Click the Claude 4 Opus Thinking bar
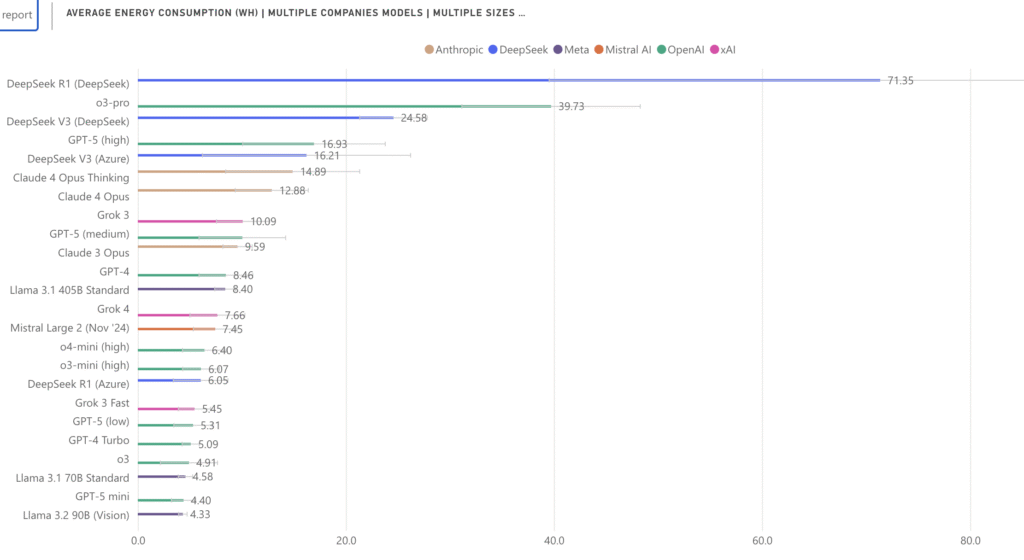Viewport: 1024px width, 560px height. click(x=210, y=171)
